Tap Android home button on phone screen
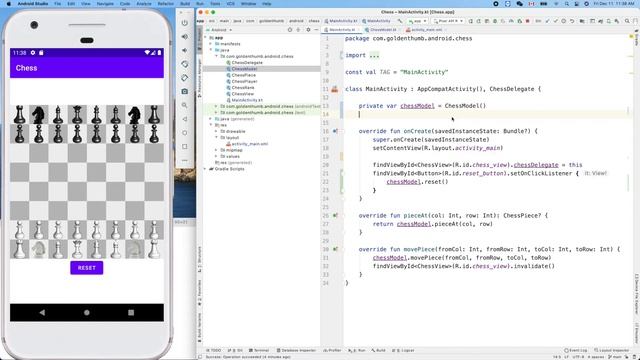 tap(87, 313)
